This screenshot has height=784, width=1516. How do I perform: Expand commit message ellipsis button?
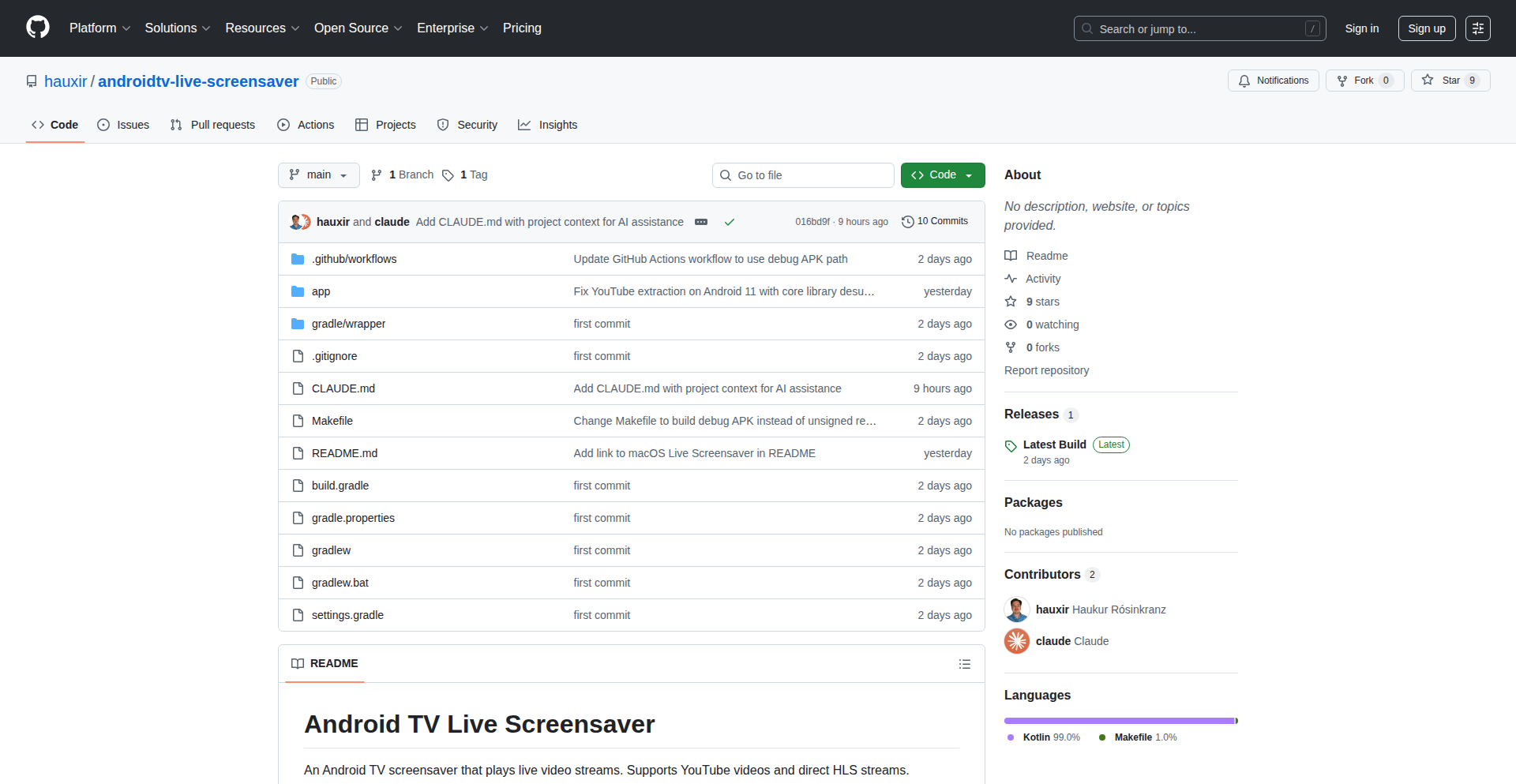(701, 222)
